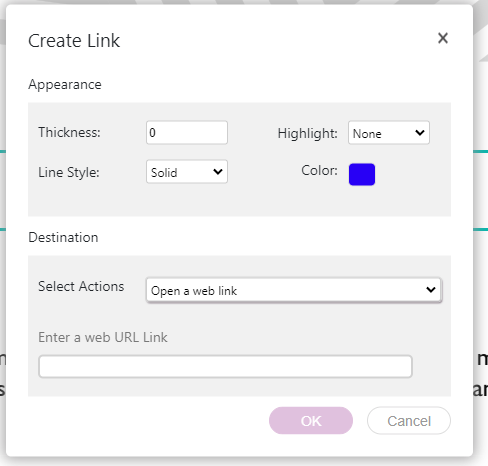The image size is (488, 466).
Task: Click the Appearance section heading
Action: point(65,85)
